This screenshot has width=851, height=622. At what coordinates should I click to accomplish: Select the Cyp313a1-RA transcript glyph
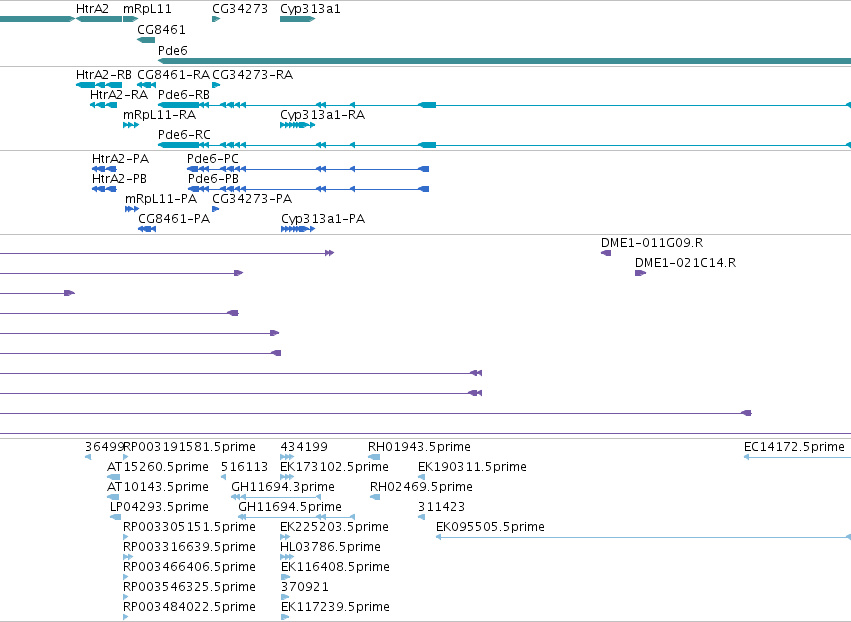tap(297, 125)
